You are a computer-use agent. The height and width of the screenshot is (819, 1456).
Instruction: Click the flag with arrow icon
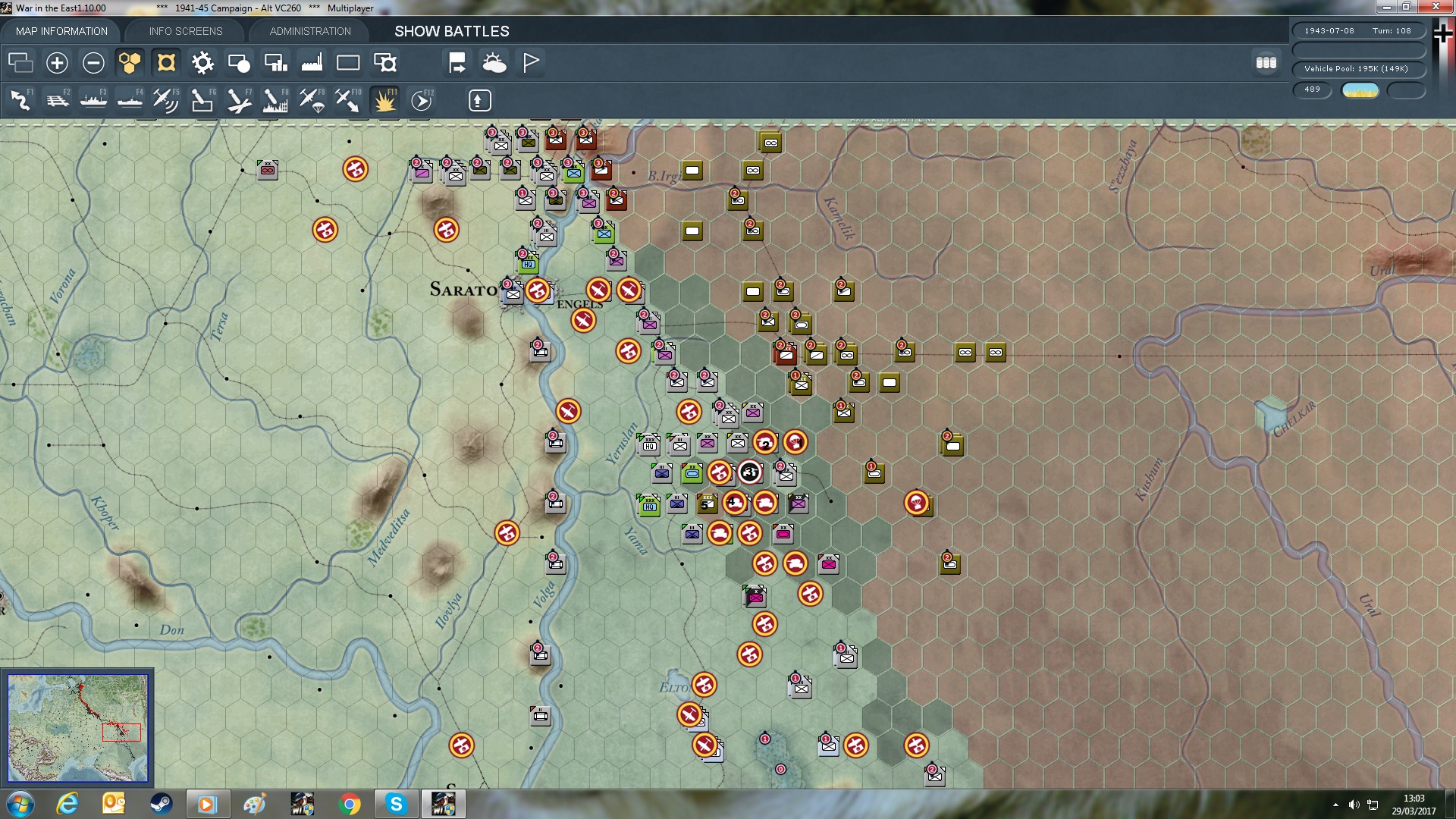tap(457, 62)
